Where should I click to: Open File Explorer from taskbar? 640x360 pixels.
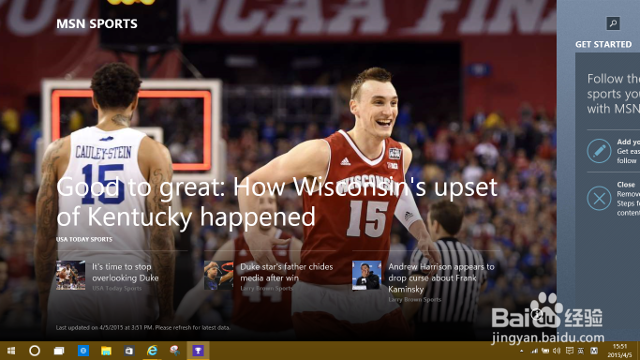click(x=106, y=351)
